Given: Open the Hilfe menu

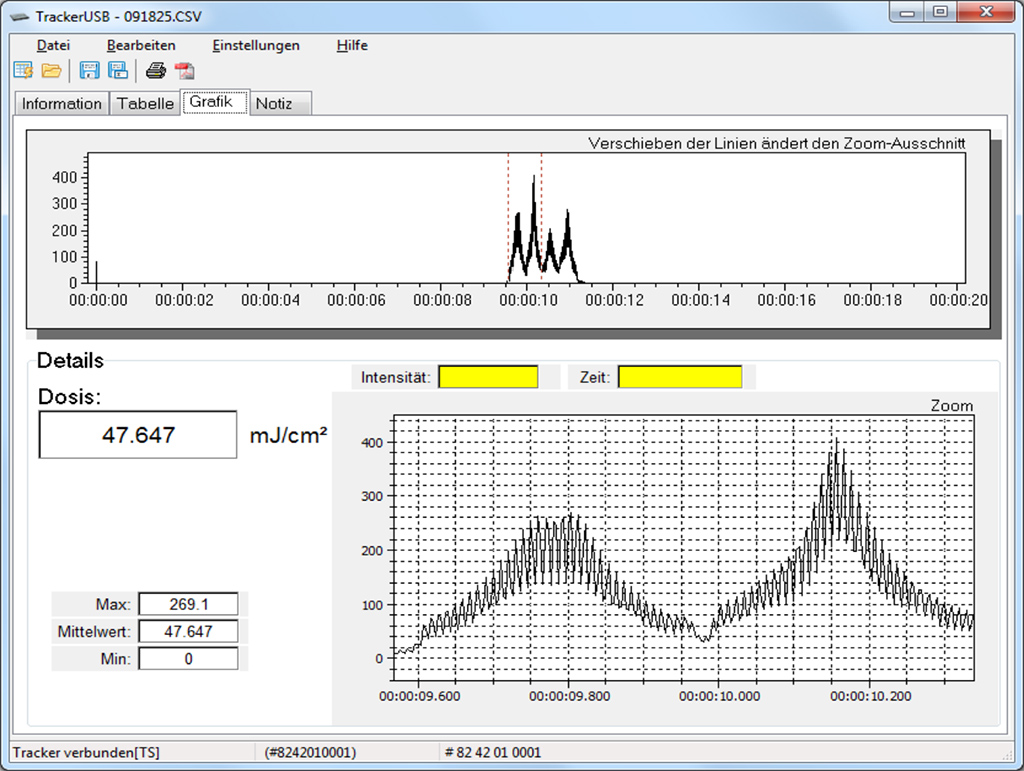Looking at the screenshot, I should pos(352,45).
